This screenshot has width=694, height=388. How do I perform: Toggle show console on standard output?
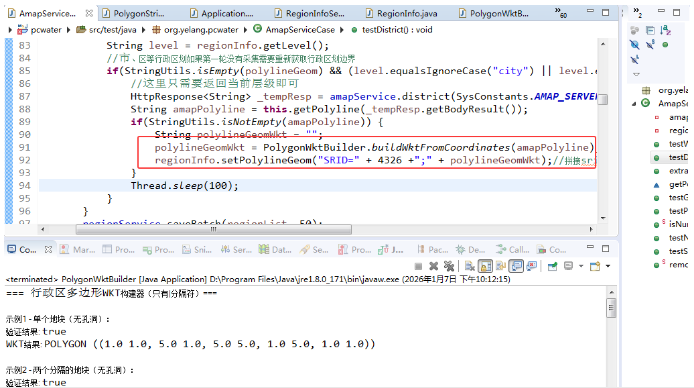(516, 266)
